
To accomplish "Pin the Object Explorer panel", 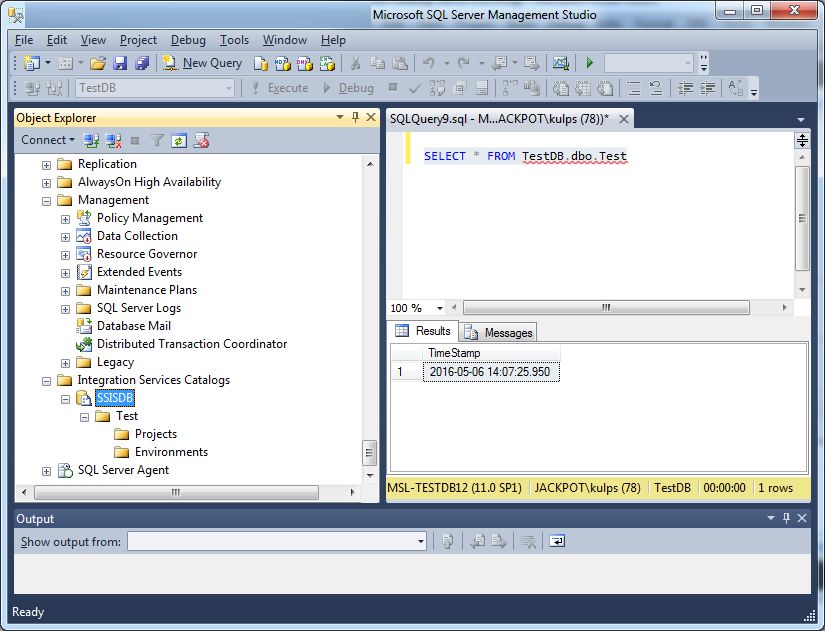I will (355, 117).
